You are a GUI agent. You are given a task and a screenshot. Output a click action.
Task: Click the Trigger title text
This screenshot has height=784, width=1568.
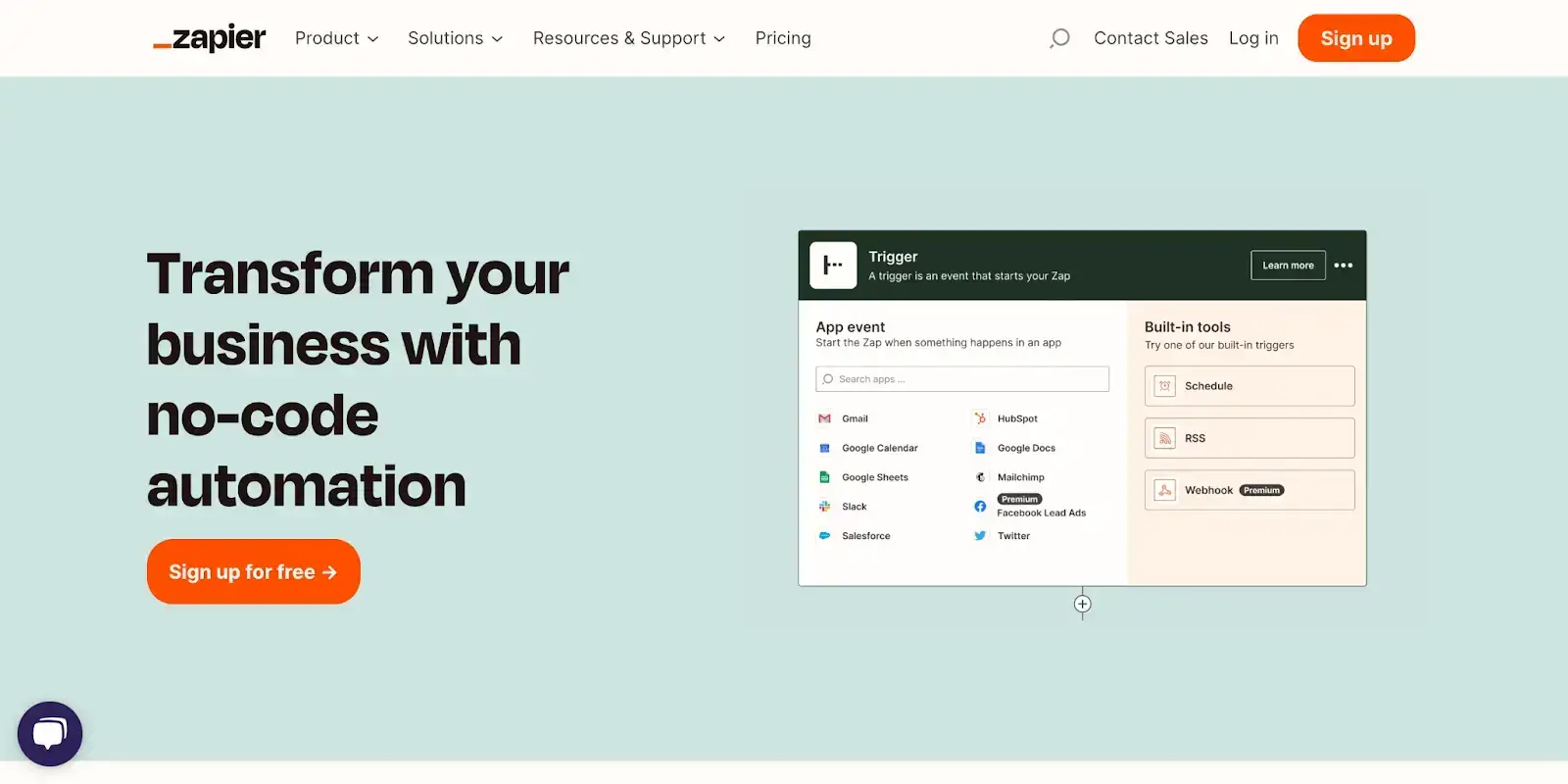click(x=893, y=257)
